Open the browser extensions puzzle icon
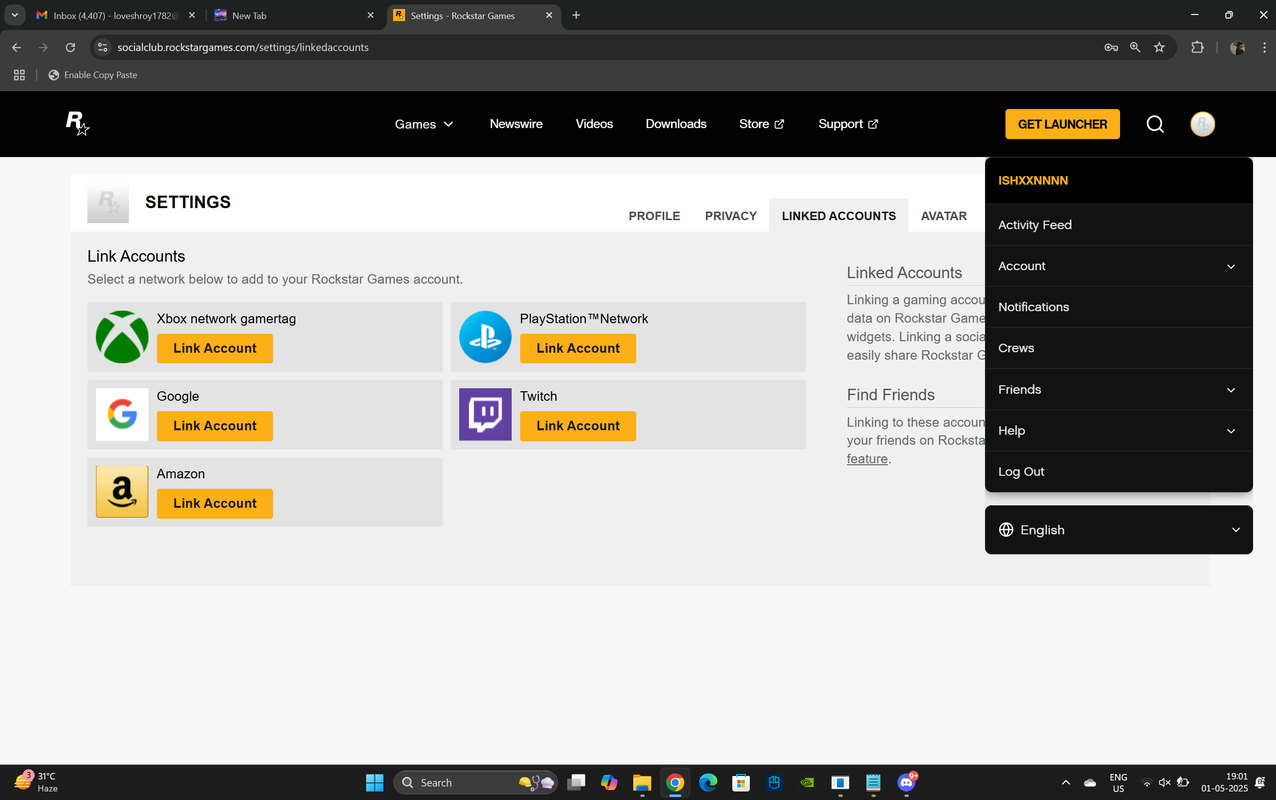This screenshot has height=800, width=1276. (1197, 47)
